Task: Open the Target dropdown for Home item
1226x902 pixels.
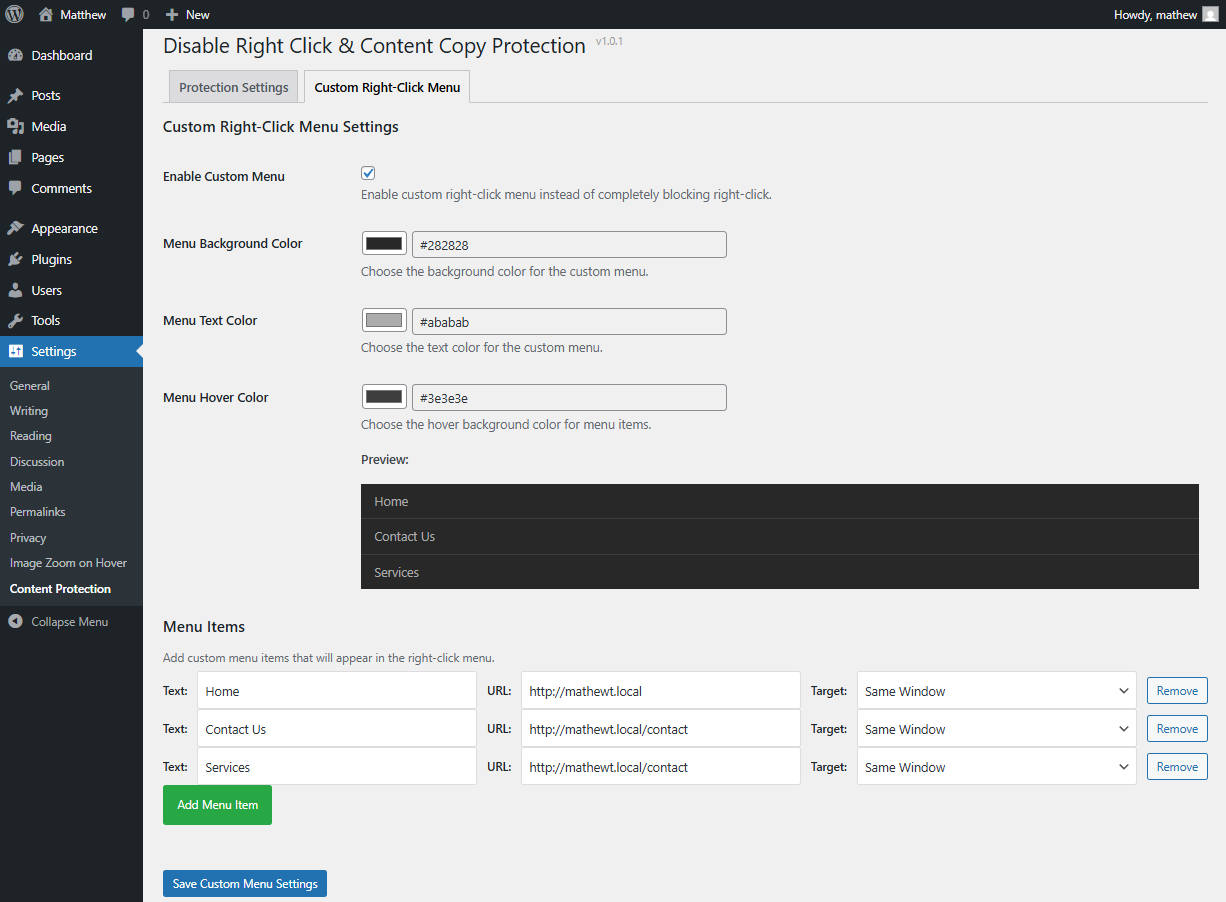Action: click(996, 690)
